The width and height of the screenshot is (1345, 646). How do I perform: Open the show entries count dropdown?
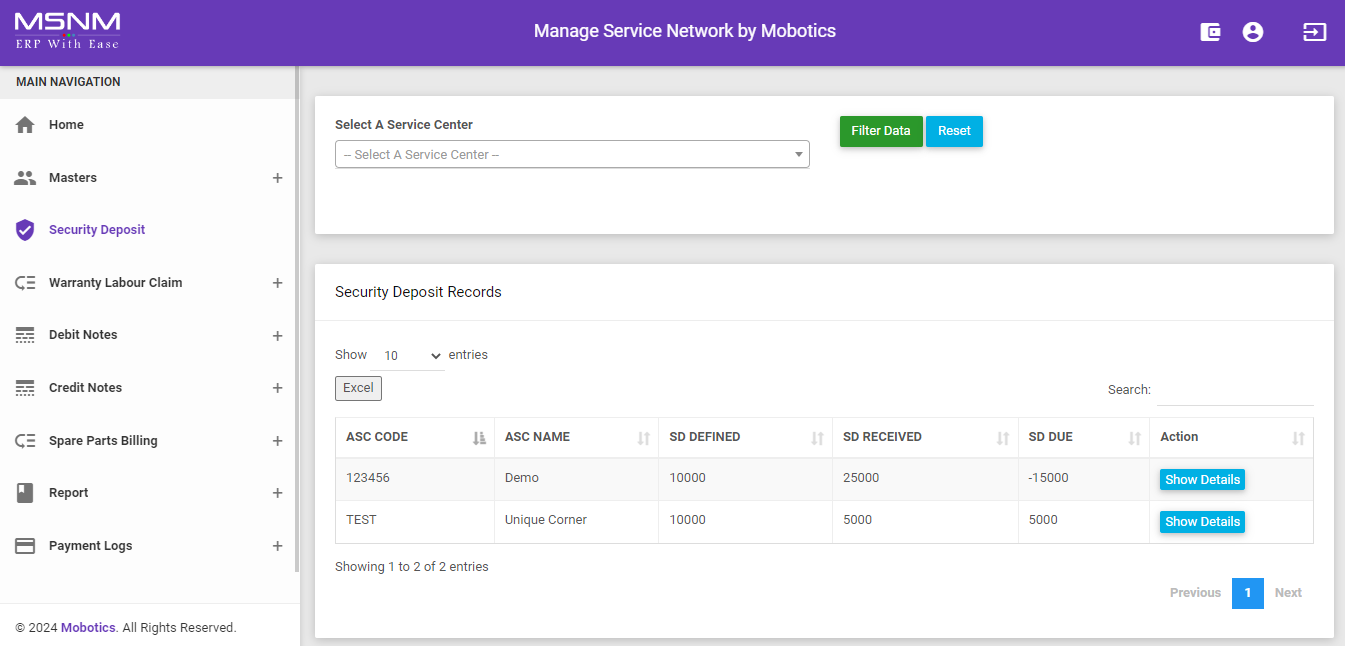click(x=412, y=356)
